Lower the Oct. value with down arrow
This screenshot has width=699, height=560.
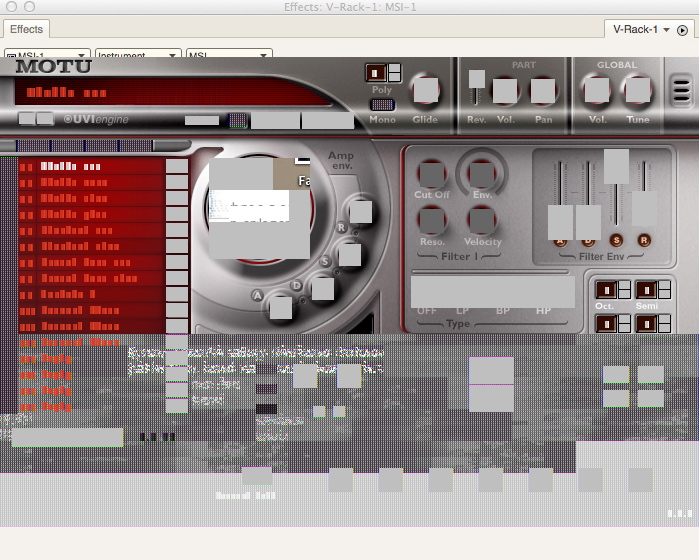pyautogui.click(x=624, y=294)
